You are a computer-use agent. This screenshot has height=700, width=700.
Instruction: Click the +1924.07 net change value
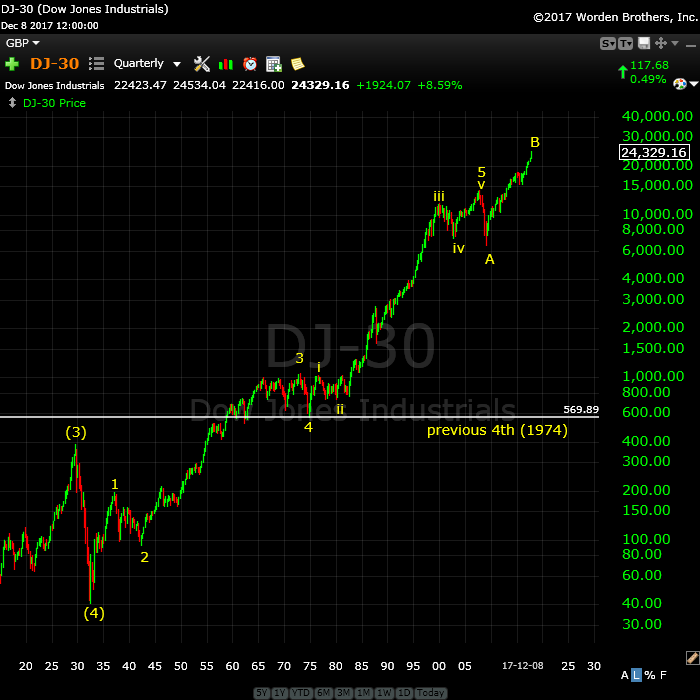[x=383, y=85]
